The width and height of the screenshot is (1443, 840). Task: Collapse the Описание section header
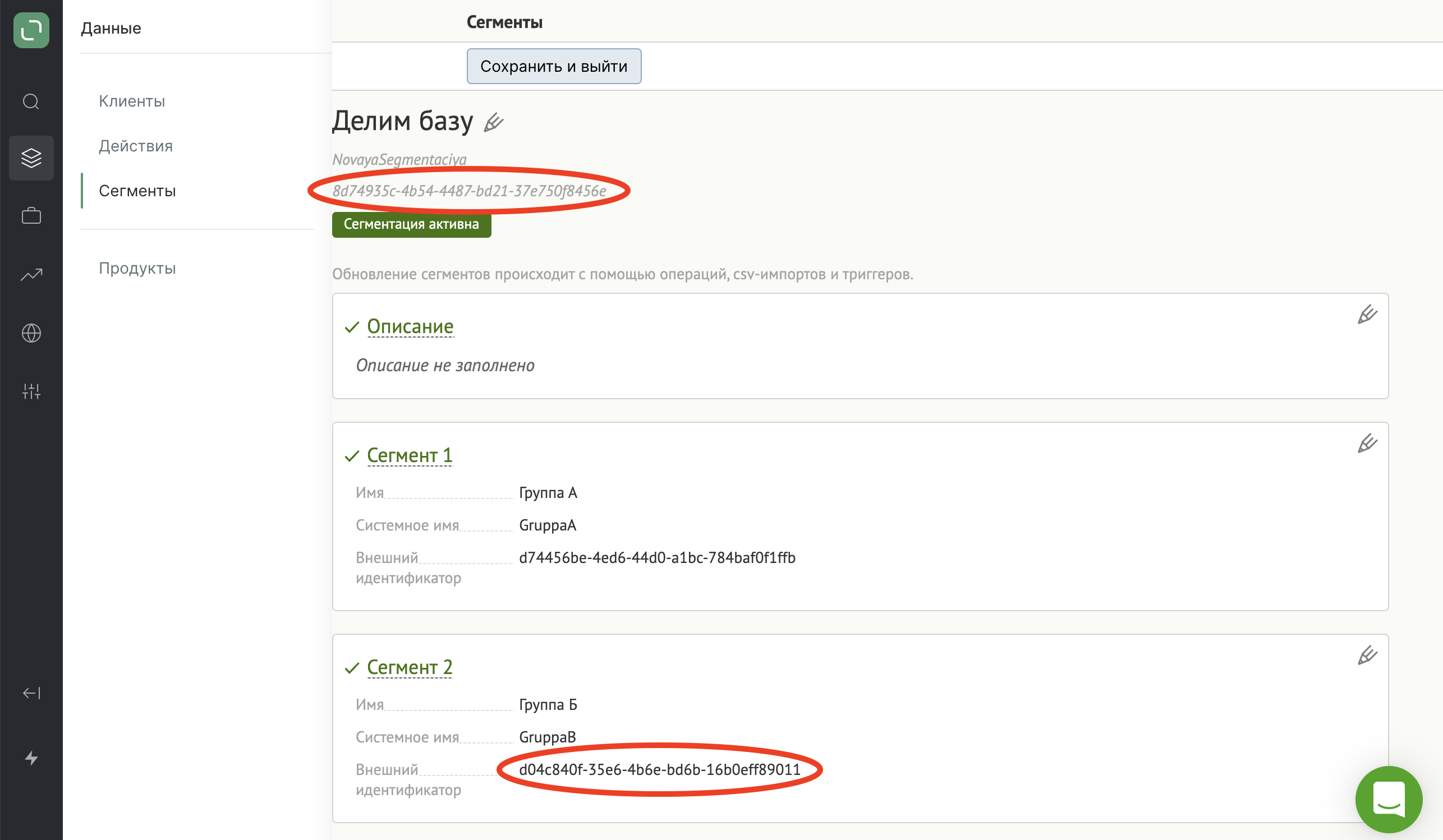410,326
